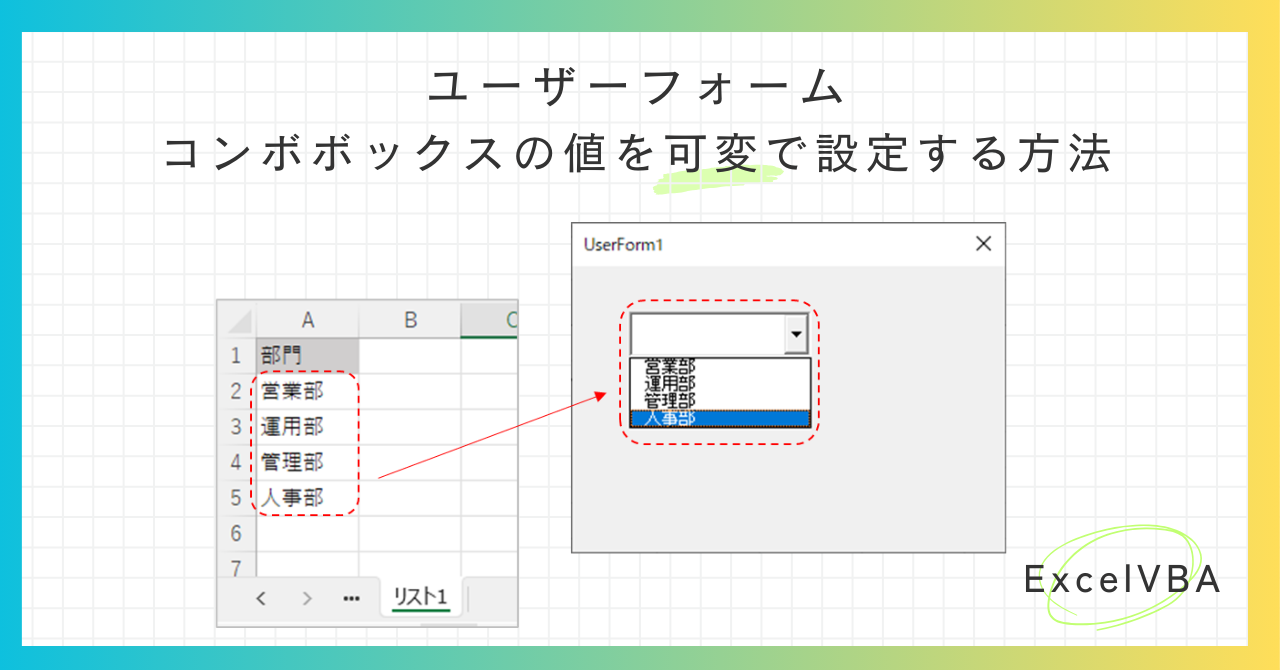Select column B header

(410, 320)
